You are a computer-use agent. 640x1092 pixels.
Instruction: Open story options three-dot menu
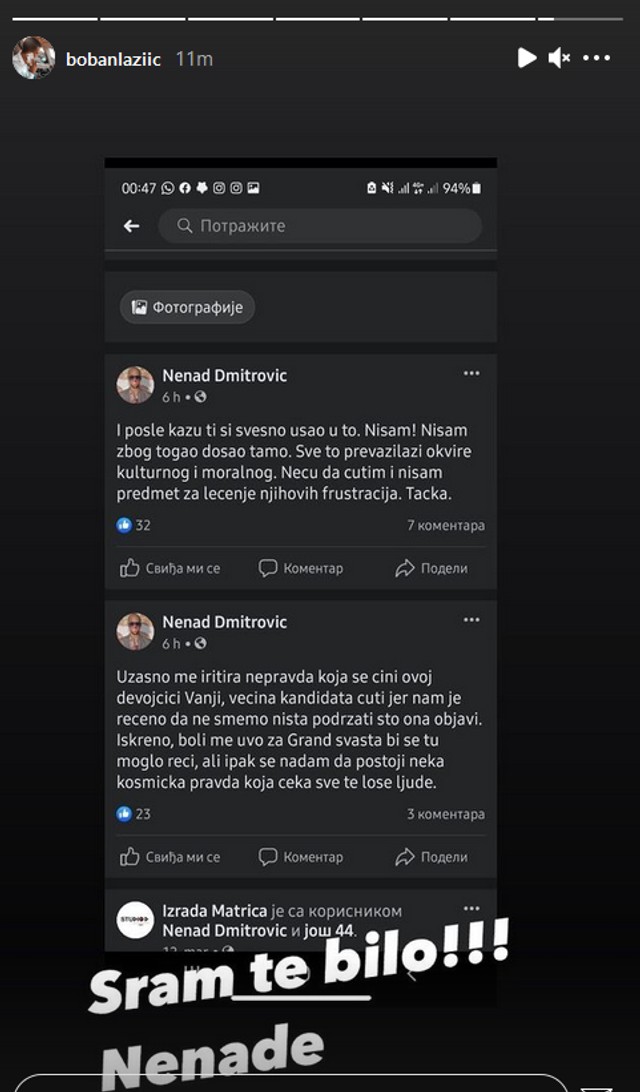596,58
